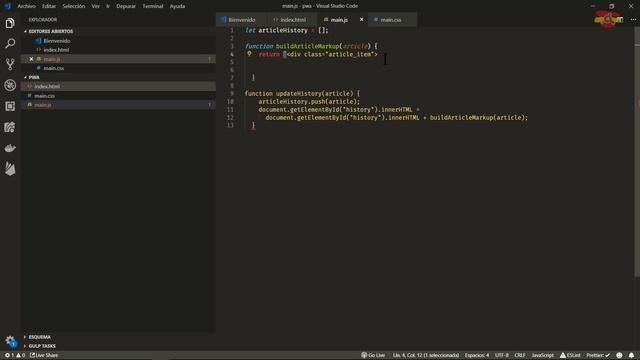The width and height of the screenshot is (640, 360).
Task: Select the main.js editor tab
Action: click(339, 20)
